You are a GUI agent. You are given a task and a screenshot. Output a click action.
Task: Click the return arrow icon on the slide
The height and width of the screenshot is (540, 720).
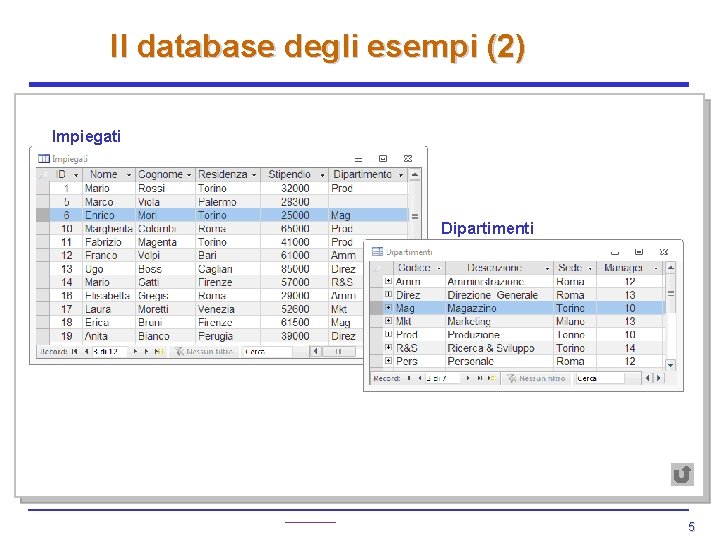pyautogui.click(x=682, y=474)
